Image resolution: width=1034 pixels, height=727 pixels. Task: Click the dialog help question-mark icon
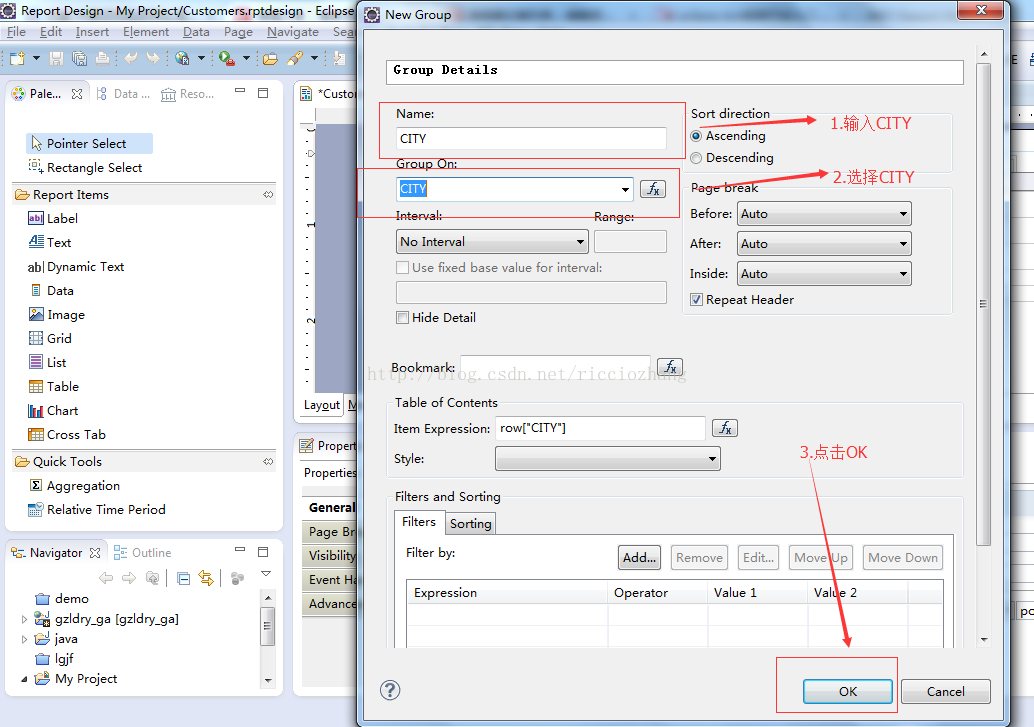390,690
